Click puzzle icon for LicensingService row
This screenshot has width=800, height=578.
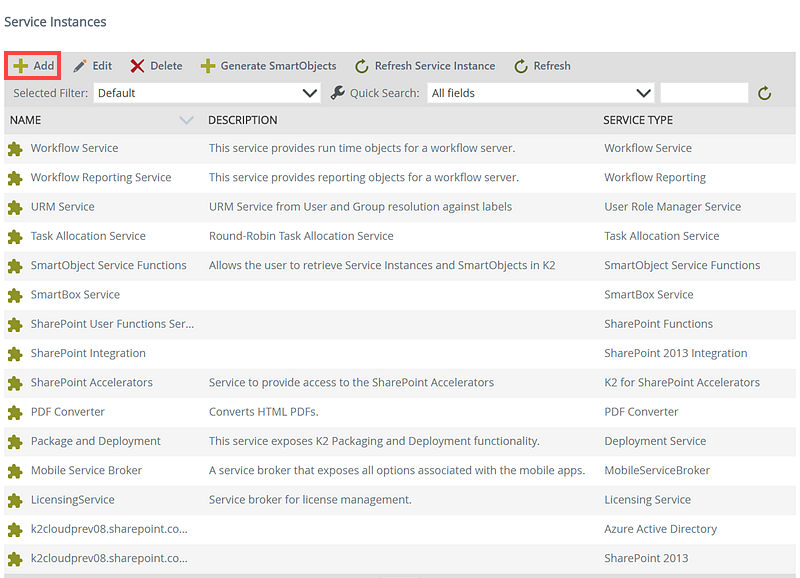click(15, 500)
